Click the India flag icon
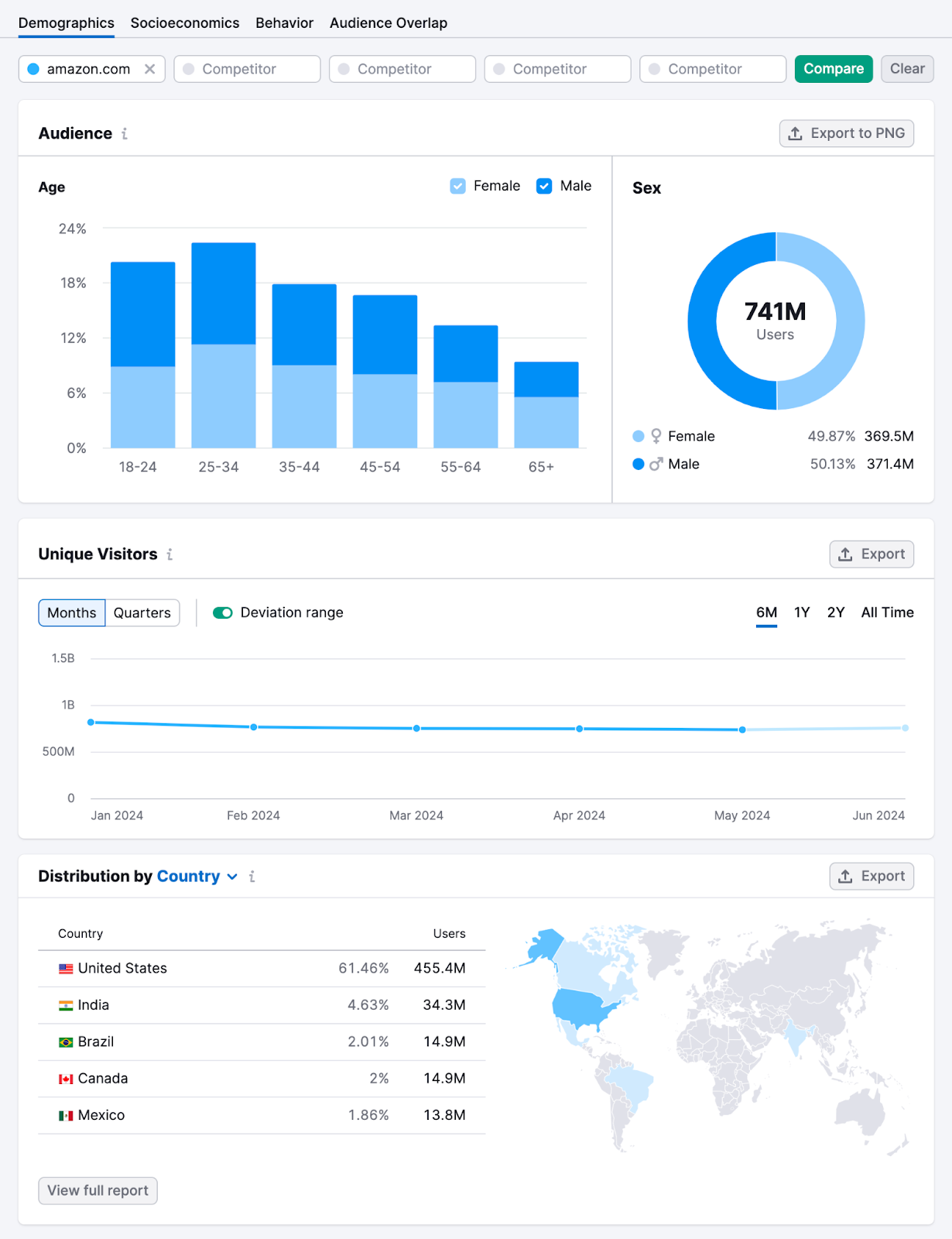Screen dimensions: 952x1239 [x=66, y=1005]
